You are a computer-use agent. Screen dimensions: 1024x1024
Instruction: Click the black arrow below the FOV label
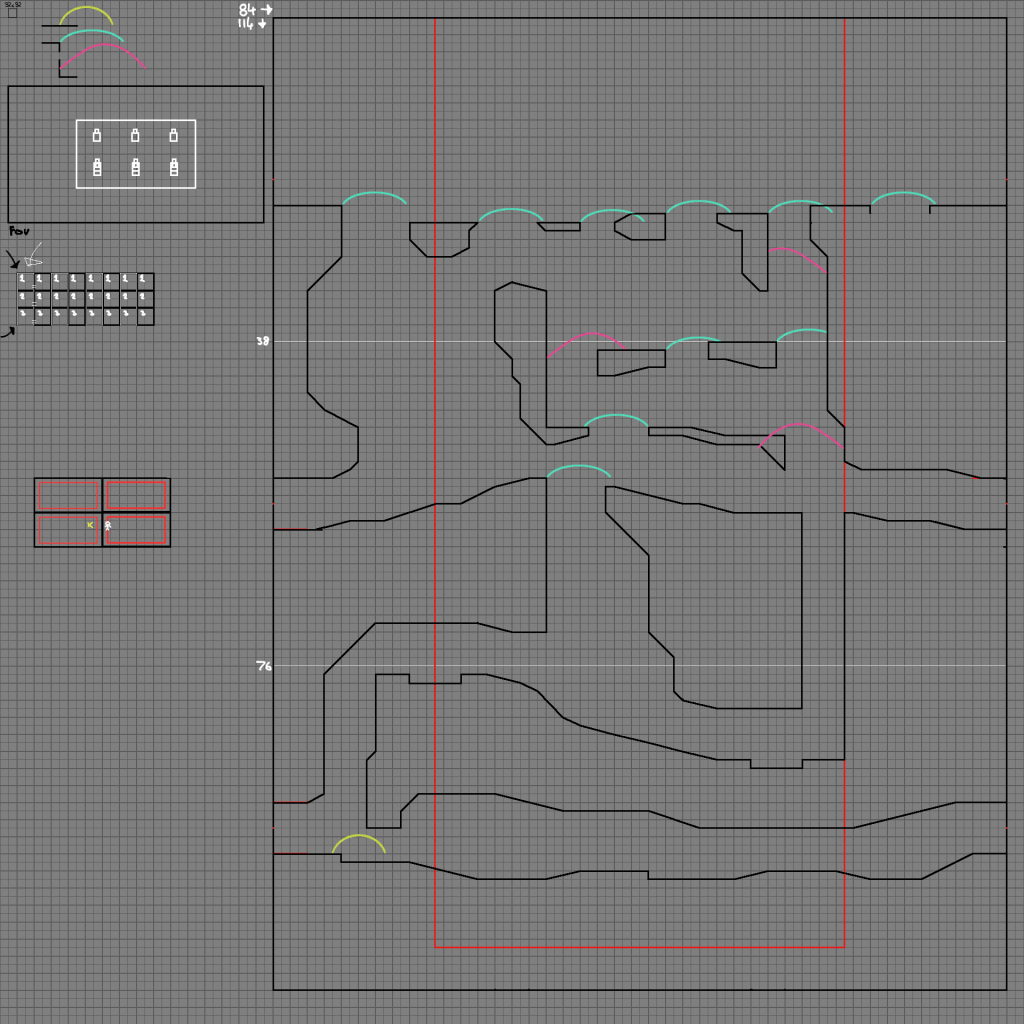(13, 261)
